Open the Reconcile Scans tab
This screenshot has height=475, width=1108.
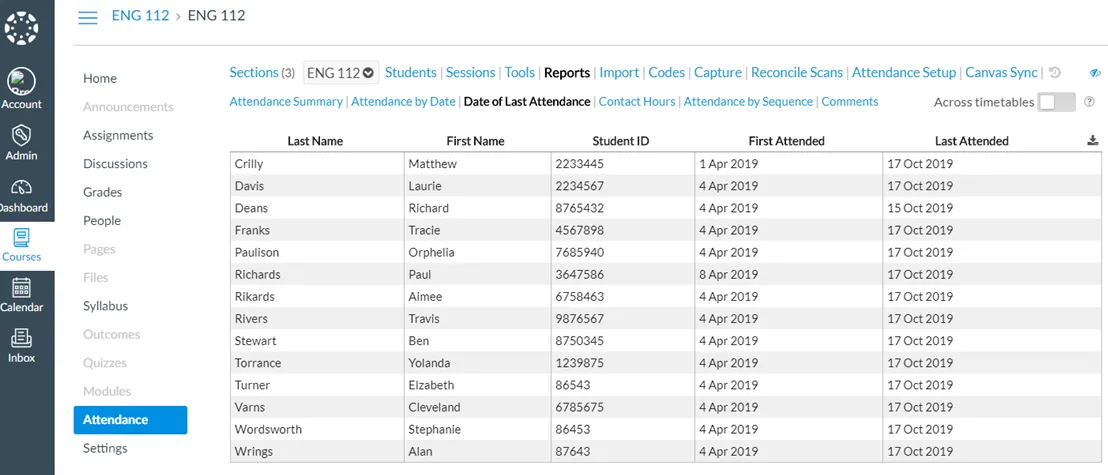click(x=797, y=72)
